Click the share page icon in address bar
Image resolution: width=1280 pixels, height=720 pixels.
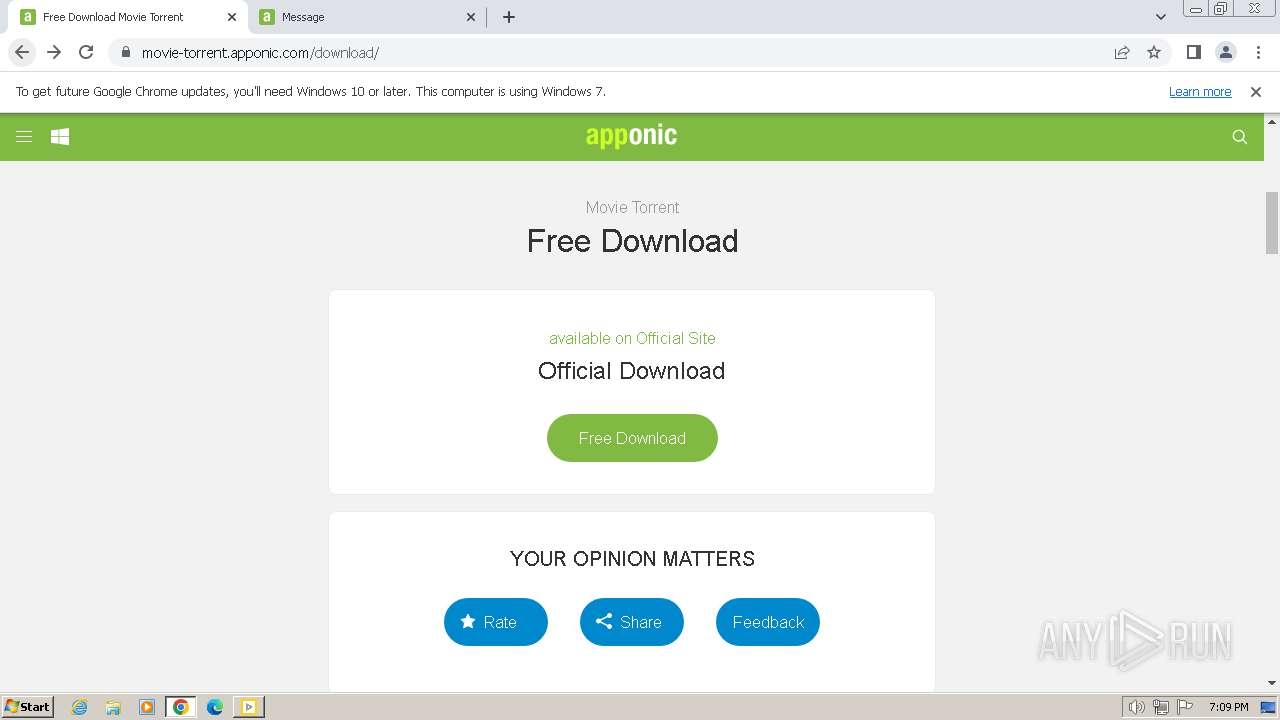(1122, 53)
